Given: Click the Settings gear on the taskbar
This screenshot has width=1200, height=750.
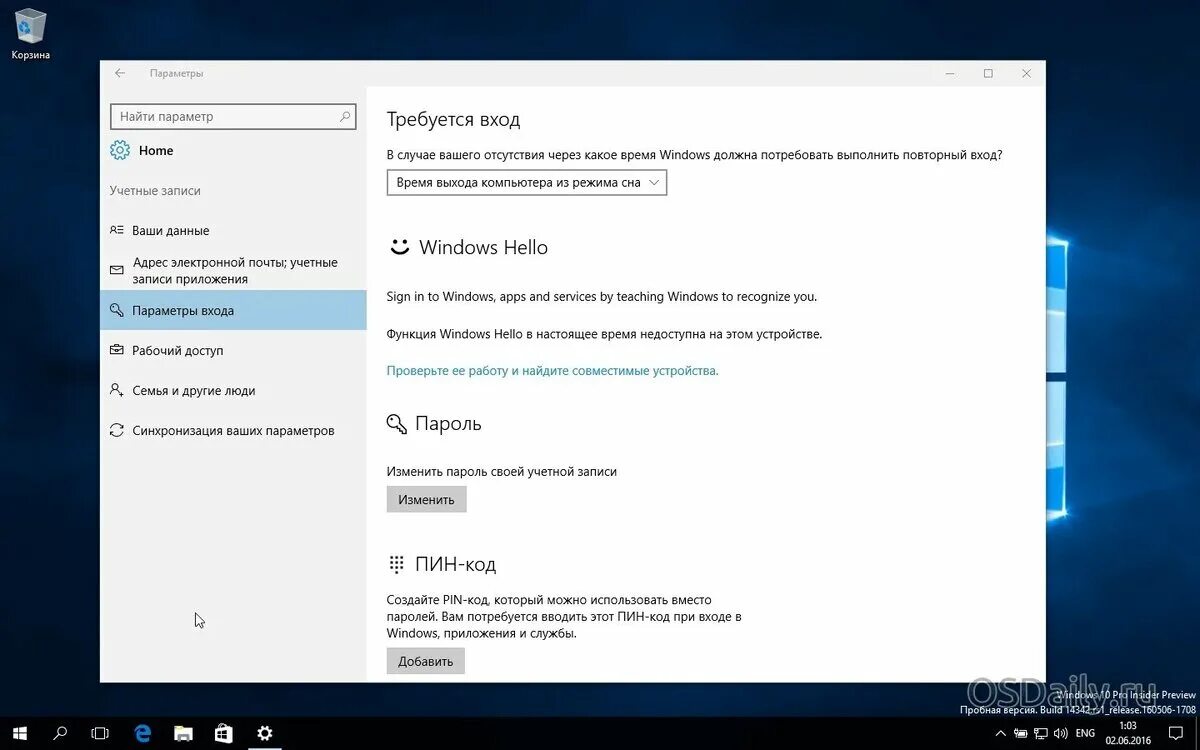Looking at the screenshot, I should (265, 733).
